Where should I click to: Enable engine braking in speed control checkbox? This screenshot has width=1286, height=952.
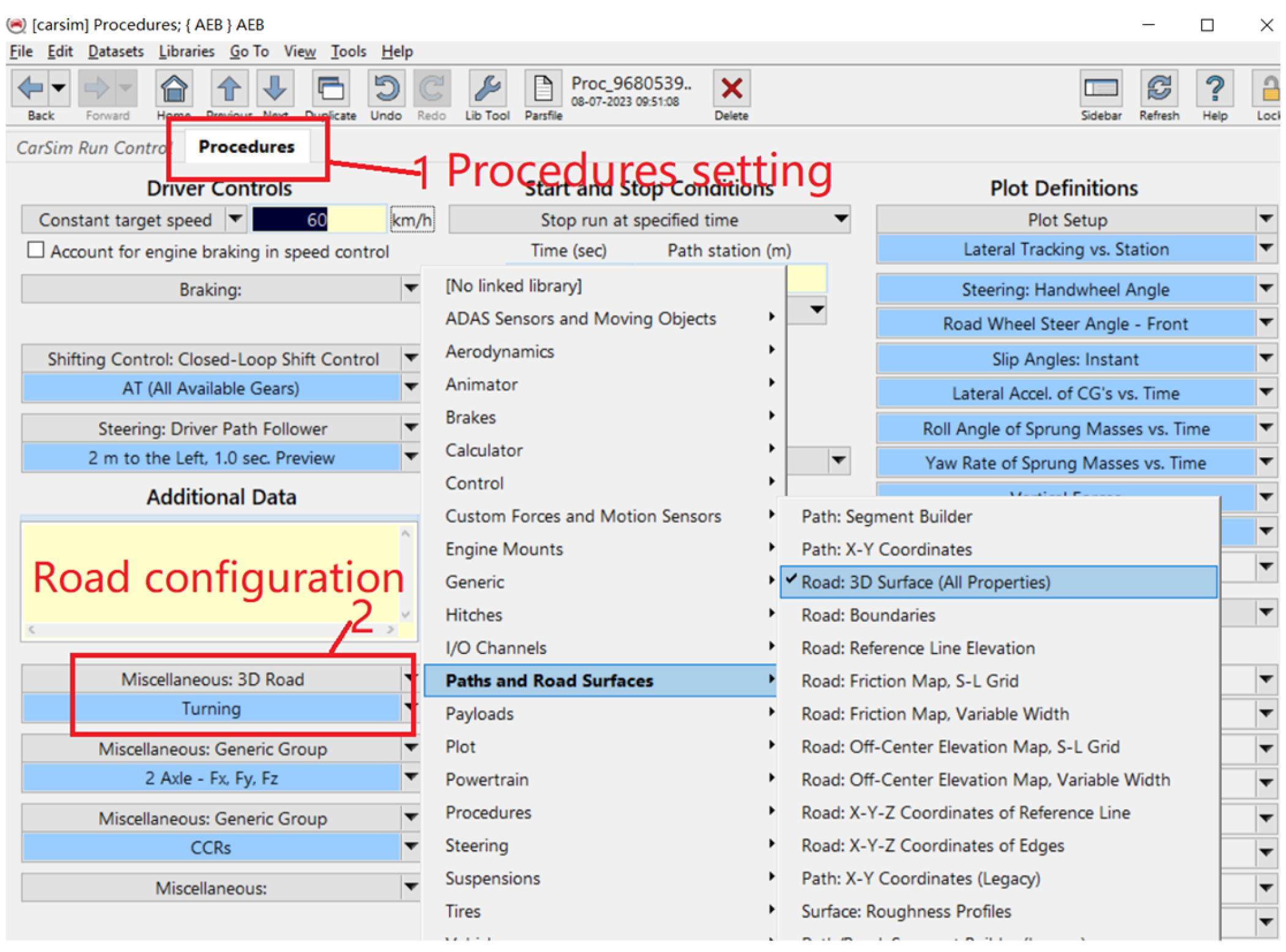[35, 250]
